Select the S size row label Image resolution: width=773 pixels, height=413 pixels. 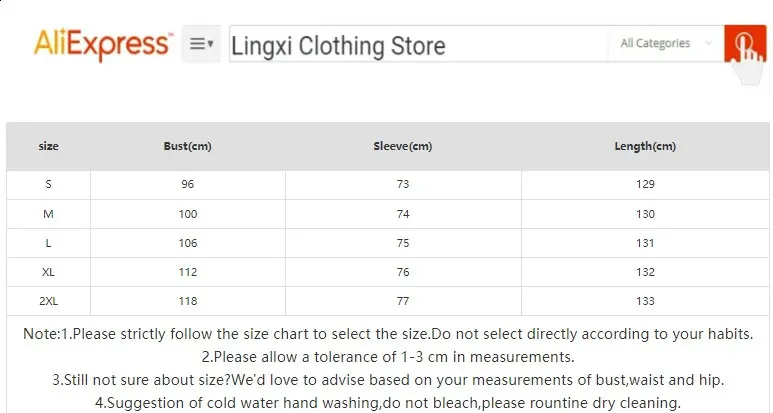(48, 184)
